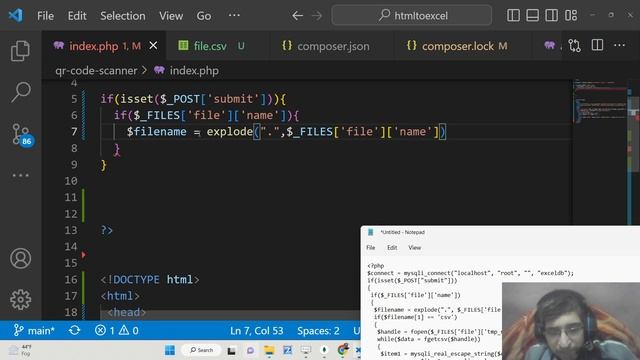Open the Accounts menu in the activity bar

click(20, 258)
